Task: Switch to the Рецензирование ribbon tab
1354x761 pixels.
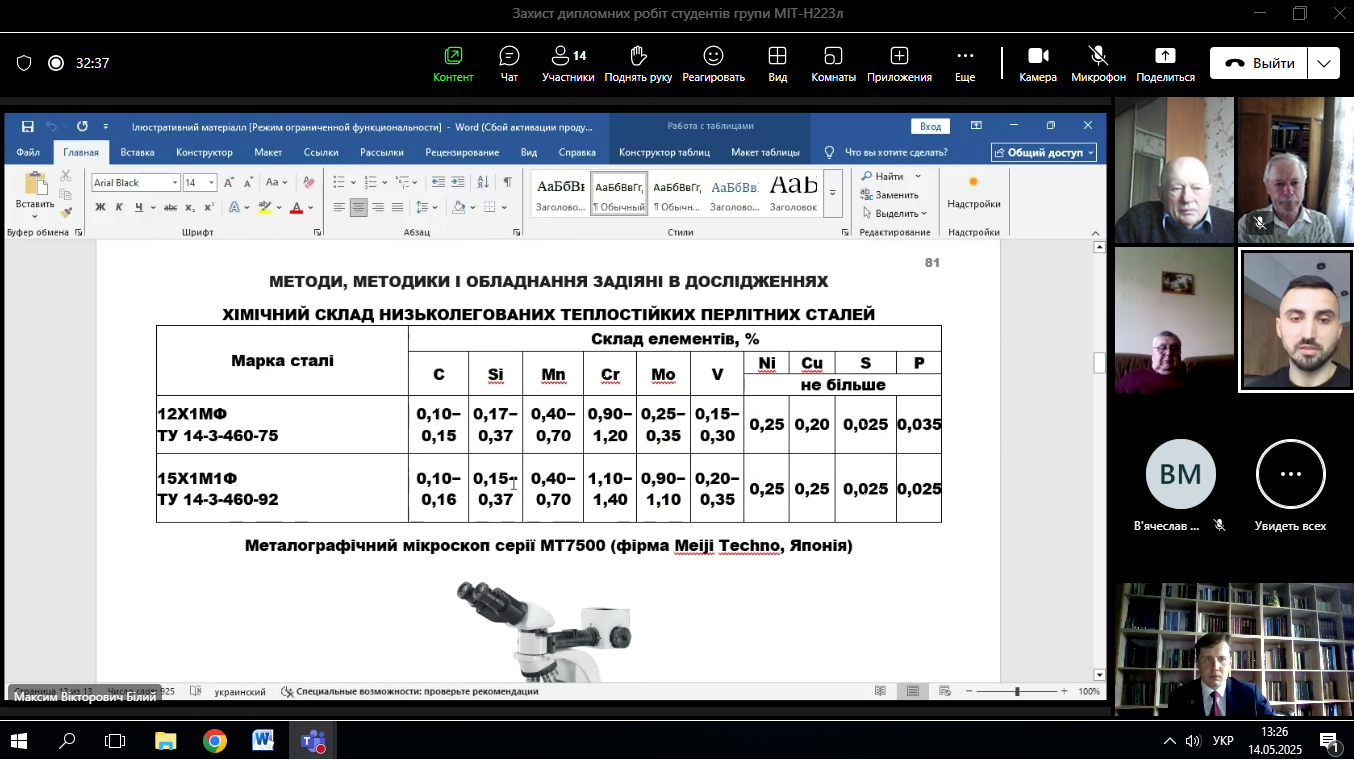Action: [462, 152]
